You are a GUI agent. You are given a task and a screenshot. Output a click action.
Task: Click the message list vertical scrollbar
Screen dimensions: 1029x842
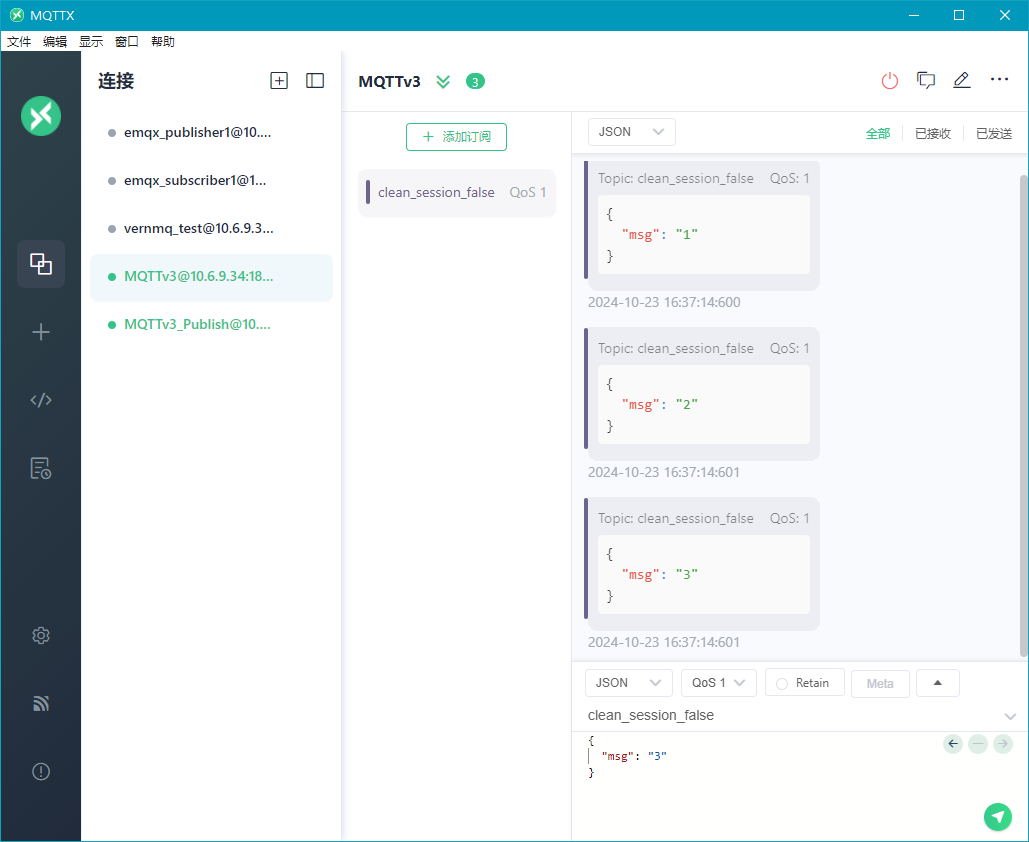(x=1024, y=415)
